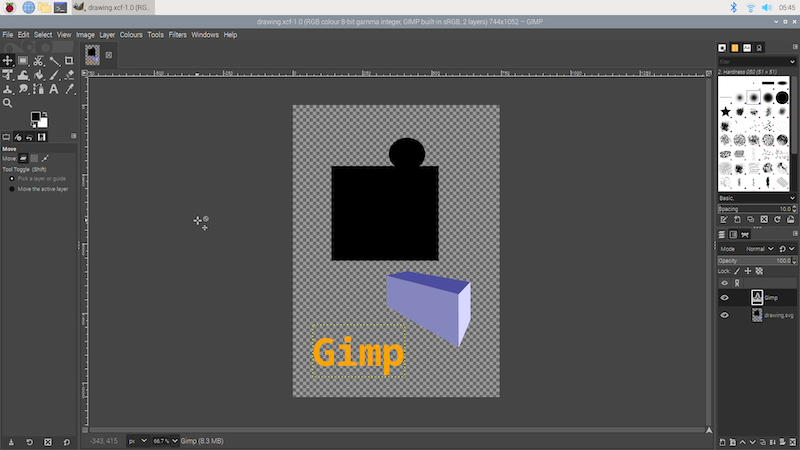Switch to Device Status tab

tap(18, 137)
